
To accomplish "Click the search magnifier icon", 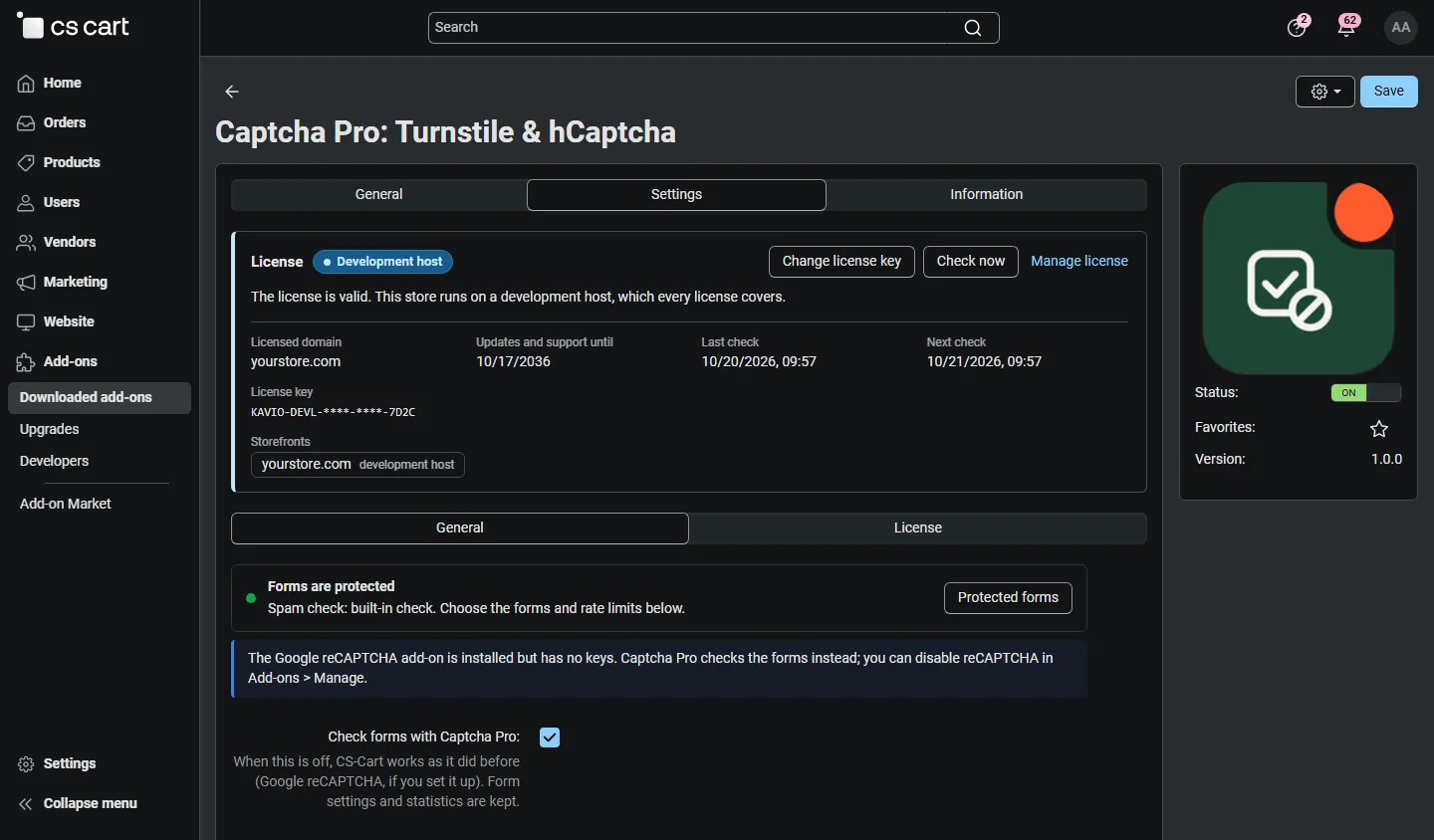I will tap(973, 28).
